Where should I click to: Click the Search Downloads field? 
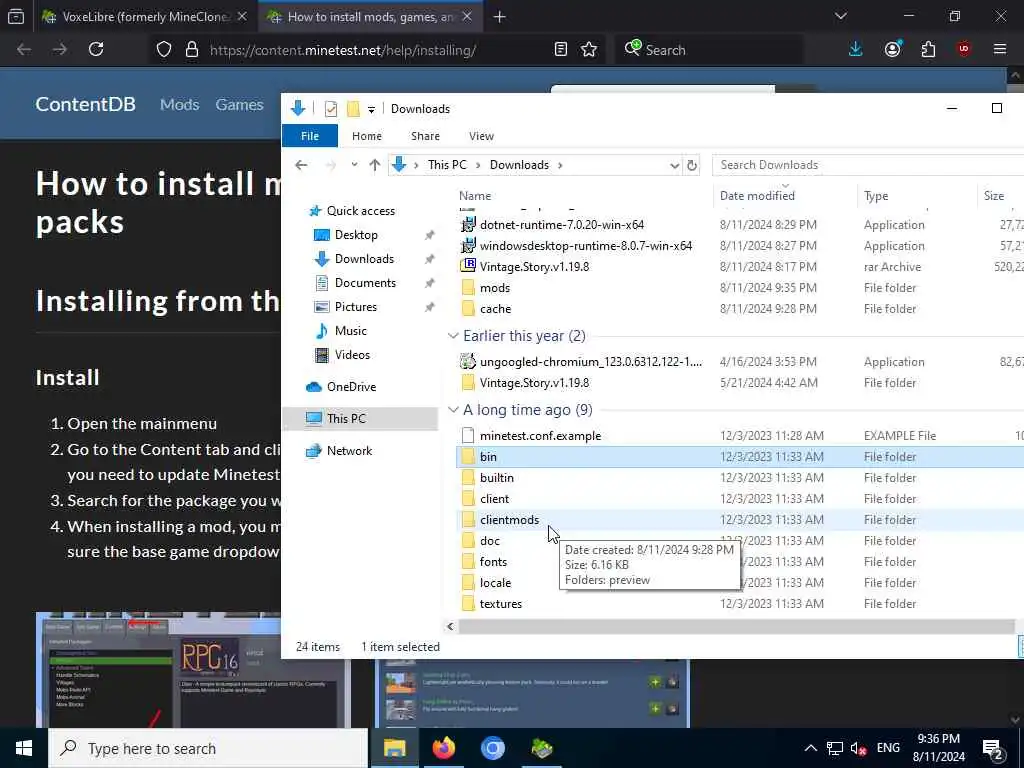[x=868, y=165]
